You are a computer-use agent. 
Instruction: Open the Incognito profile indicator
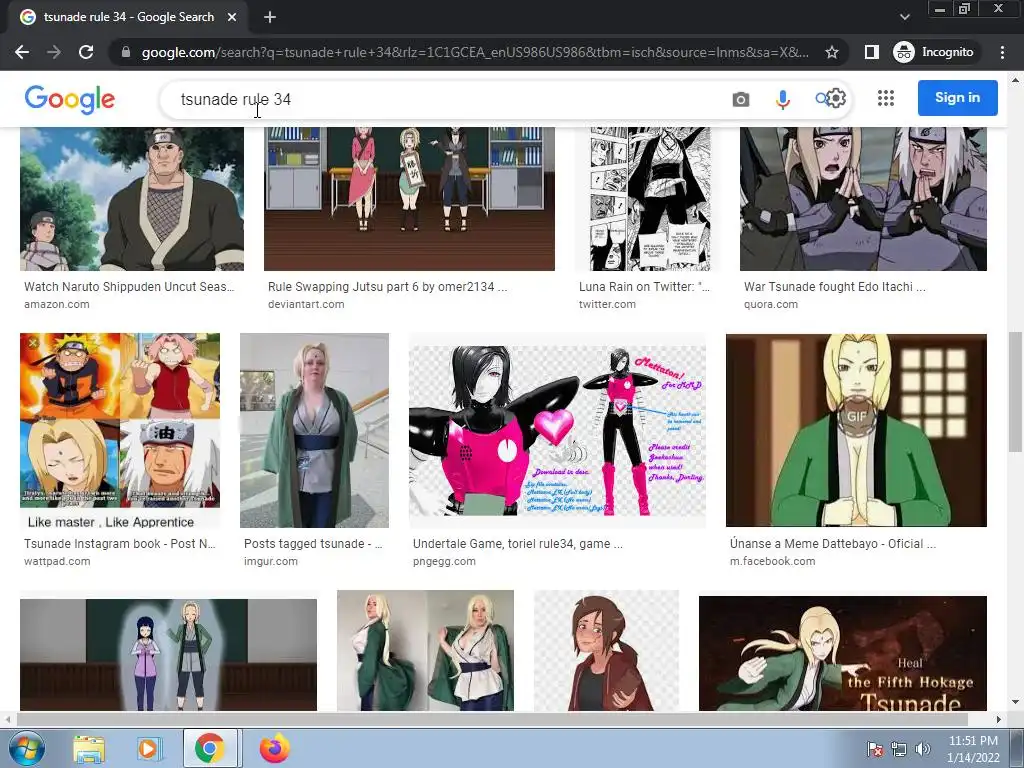pos(934,52)
